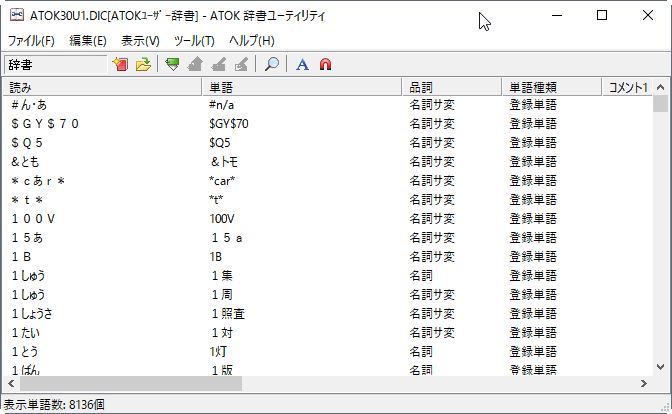
Task: Select the 1B word entry
Action: [216, 257]
